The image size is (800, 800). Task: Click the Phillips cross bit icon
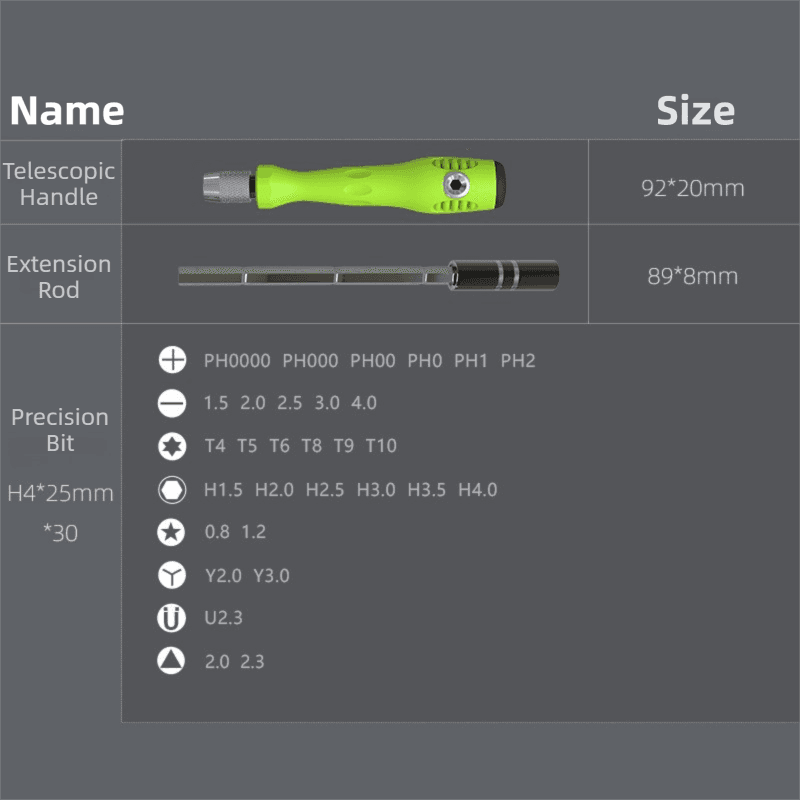pos(172,360)
